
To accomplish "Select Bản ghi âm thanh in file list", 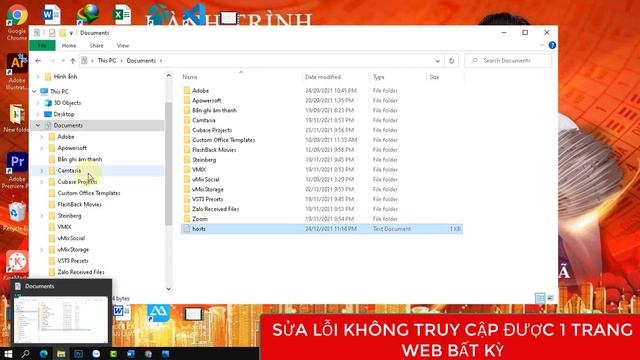I will (214, 111).
